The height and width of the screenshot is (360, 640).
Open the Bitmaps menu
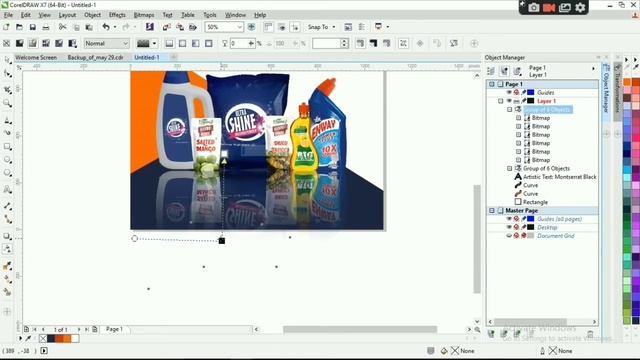[x=144, y=15]
